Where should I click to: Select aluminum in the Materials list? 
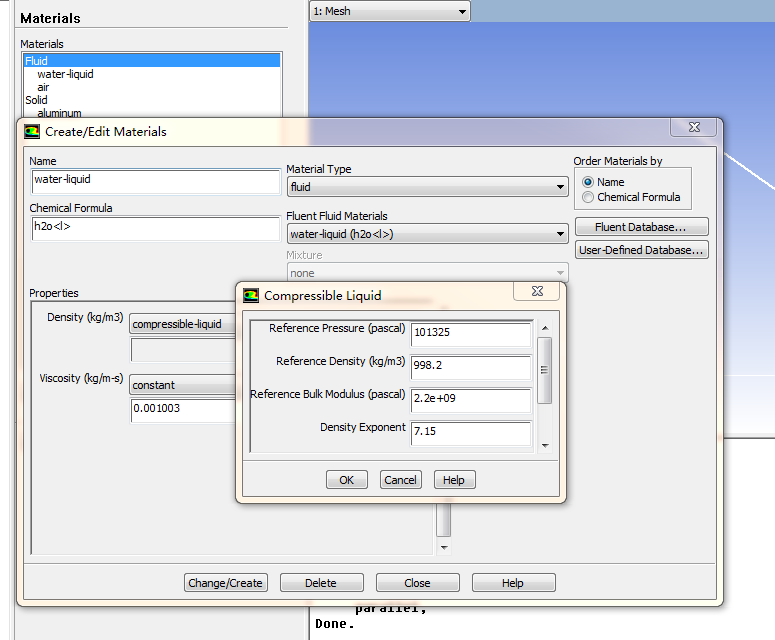point(59,113)
